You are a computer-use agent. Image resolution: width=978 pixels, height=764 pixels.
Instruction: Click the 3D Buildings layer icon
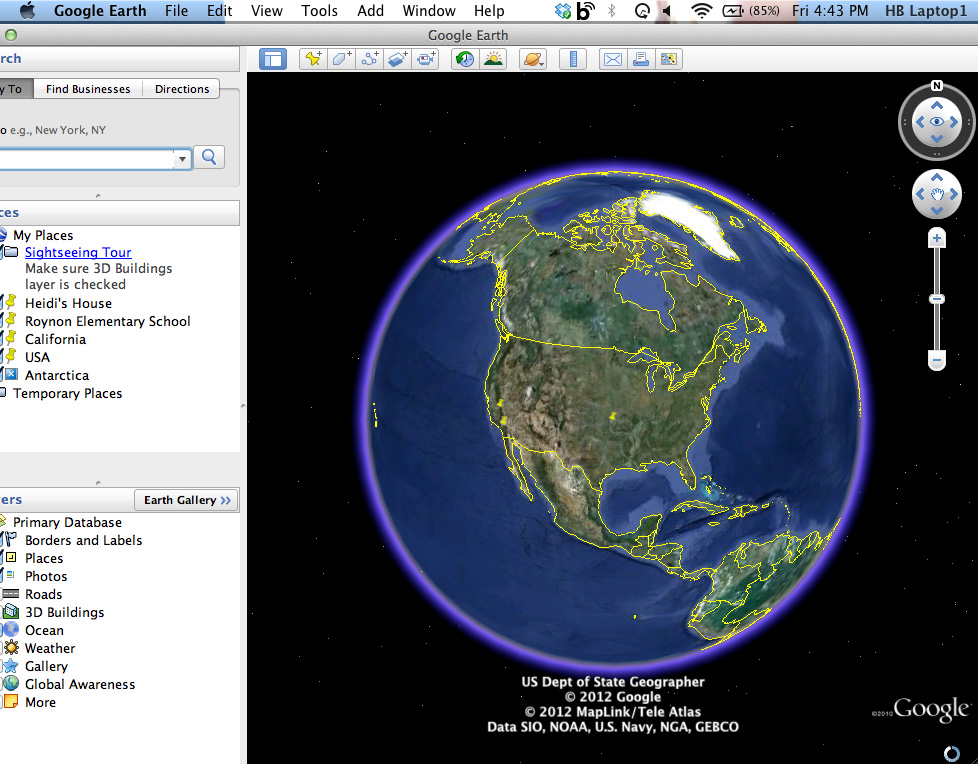pos(11,612)
